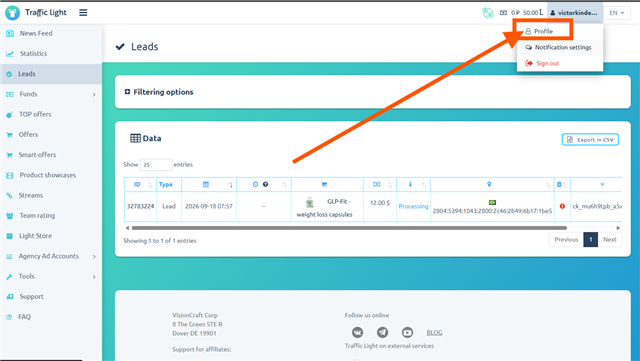Open Offers in sidebar
The width and height of the screenshot is (640, 361).
pos(28,134)
